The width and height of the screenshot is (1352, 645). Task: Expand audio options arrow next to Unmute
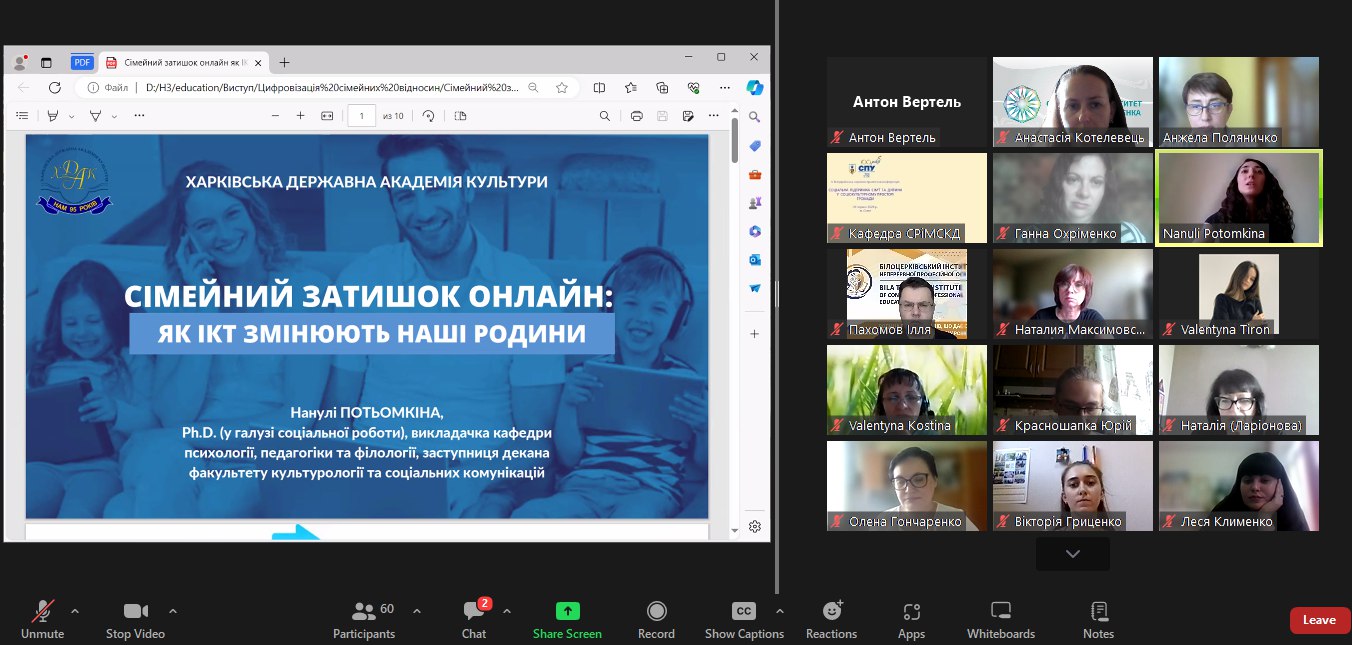[x=75, y=611]
